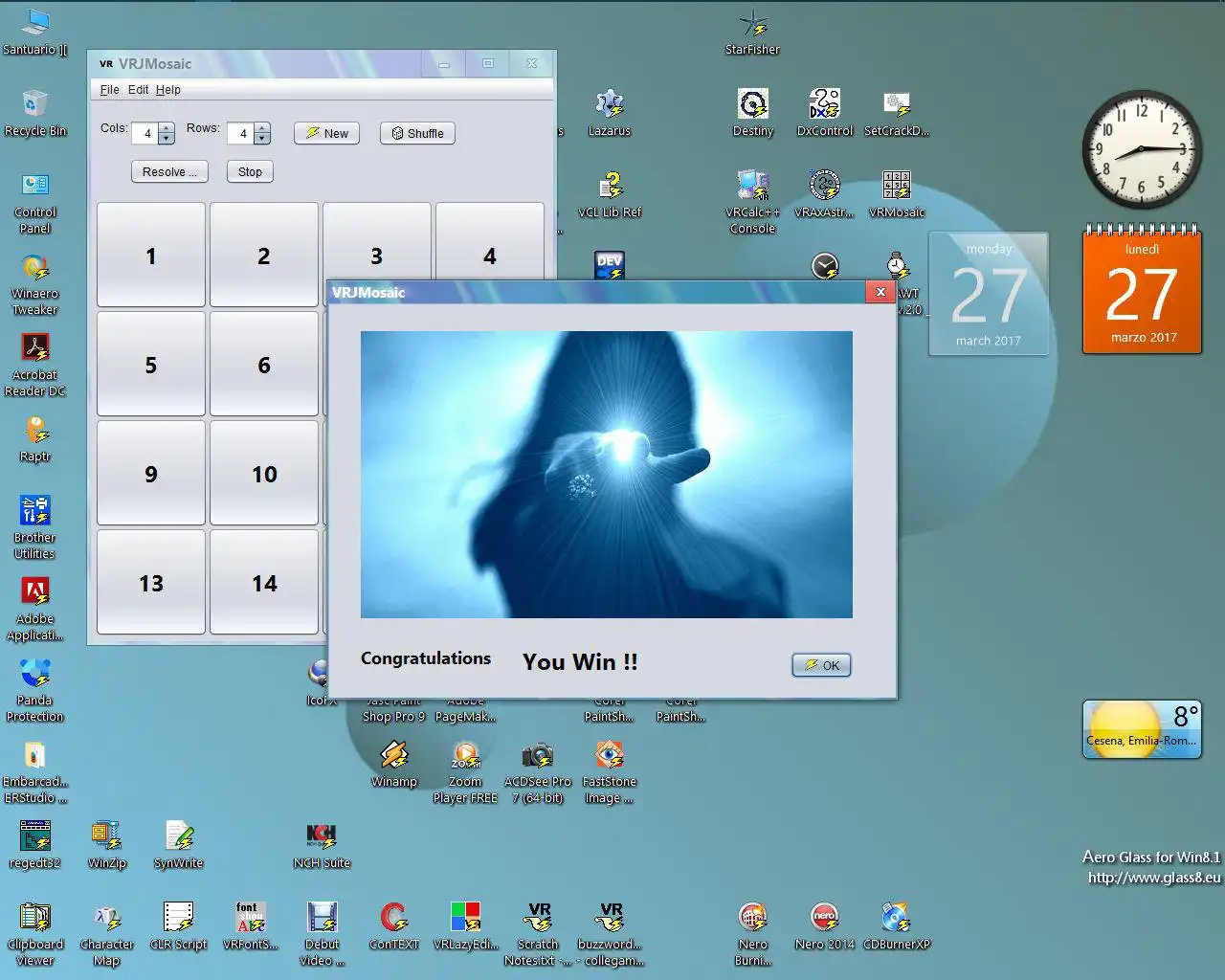Confirm the You Win dialog with OK
This screenshot has height=980, width=1225.
pos(821,665)
